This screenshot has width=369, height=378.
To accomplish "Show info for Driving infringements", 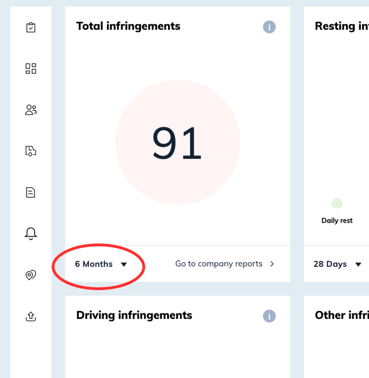I will point(269,316).
